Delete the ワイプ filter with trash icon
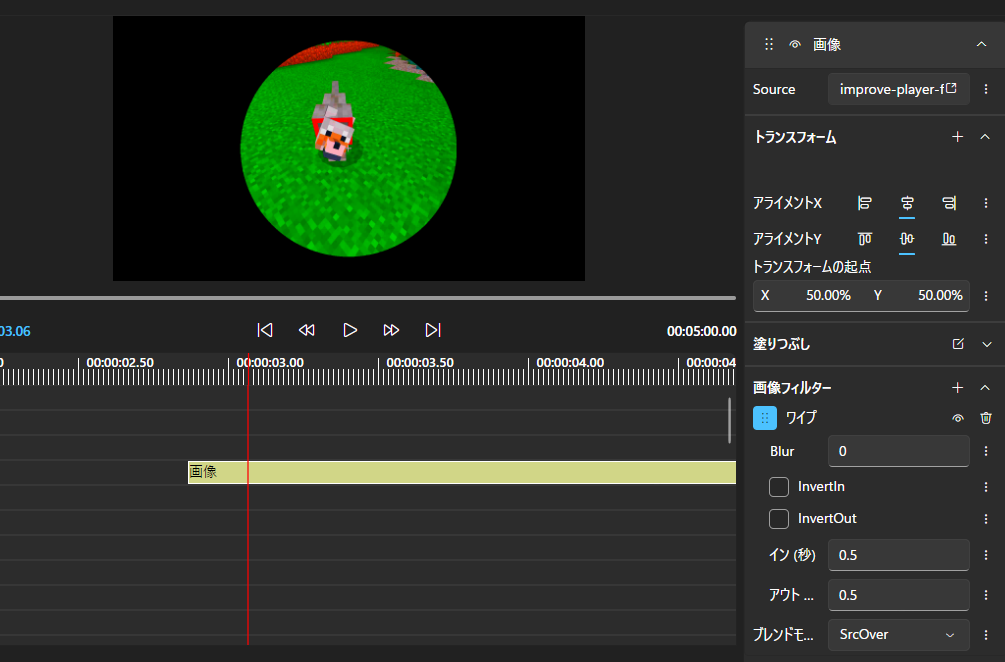This screenshot has height=662, width=1005. click(986, 418)
